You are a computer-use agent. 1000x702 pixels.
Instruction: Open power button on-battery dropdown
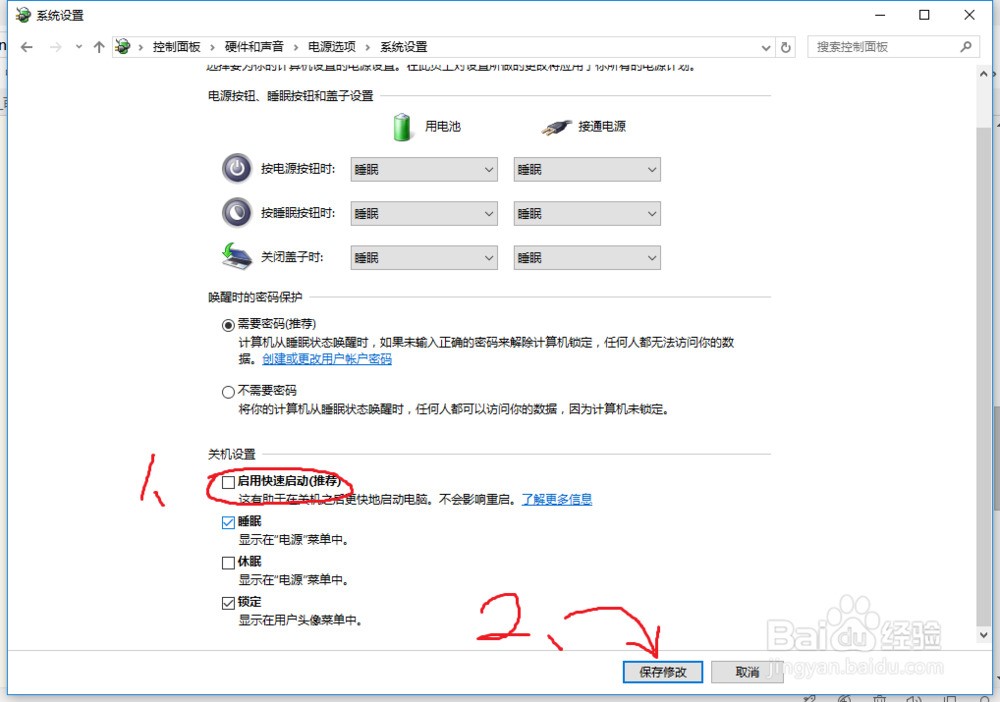tap(424, 170)
